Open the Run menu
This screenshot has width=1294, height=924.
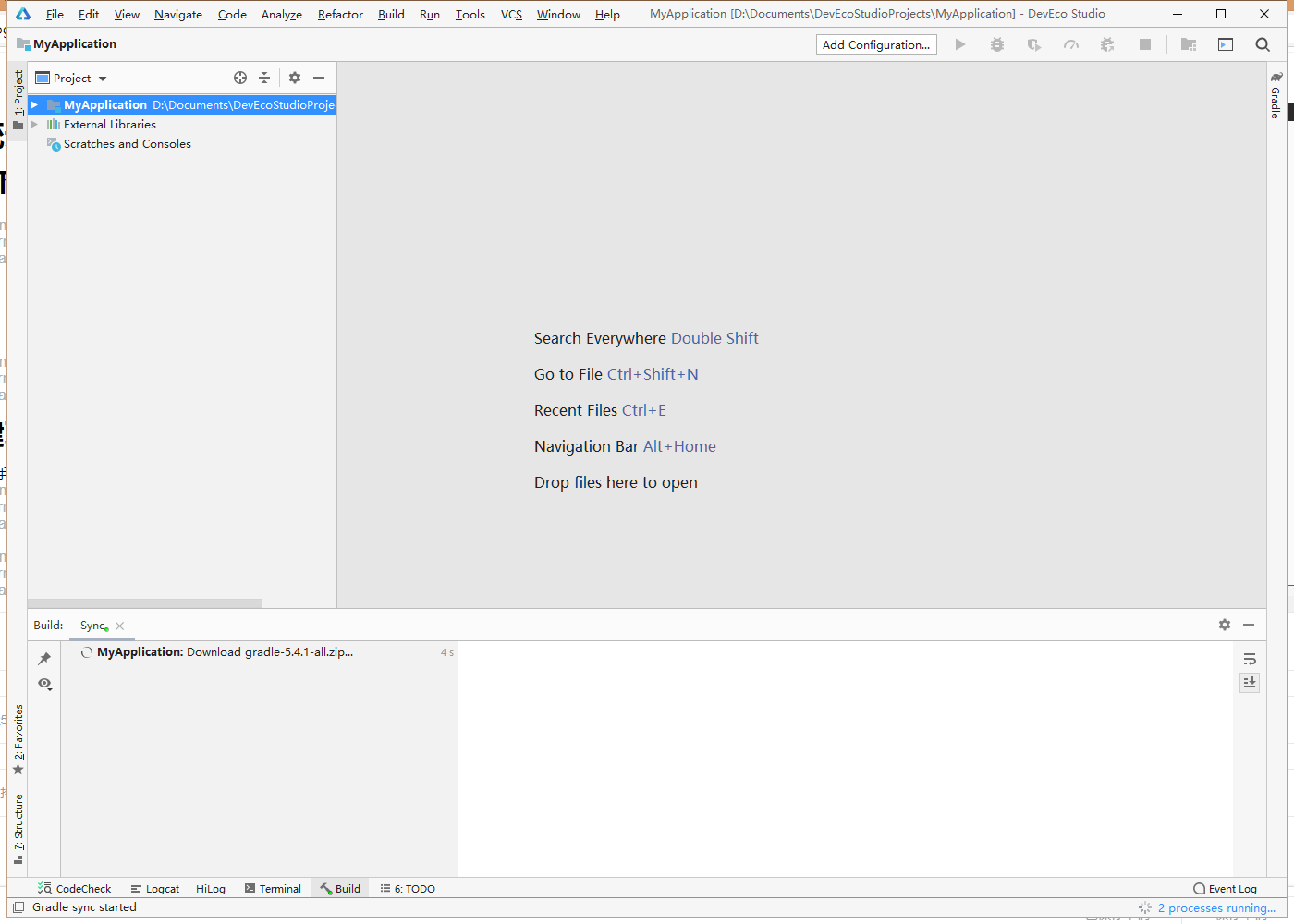point(430,14)
